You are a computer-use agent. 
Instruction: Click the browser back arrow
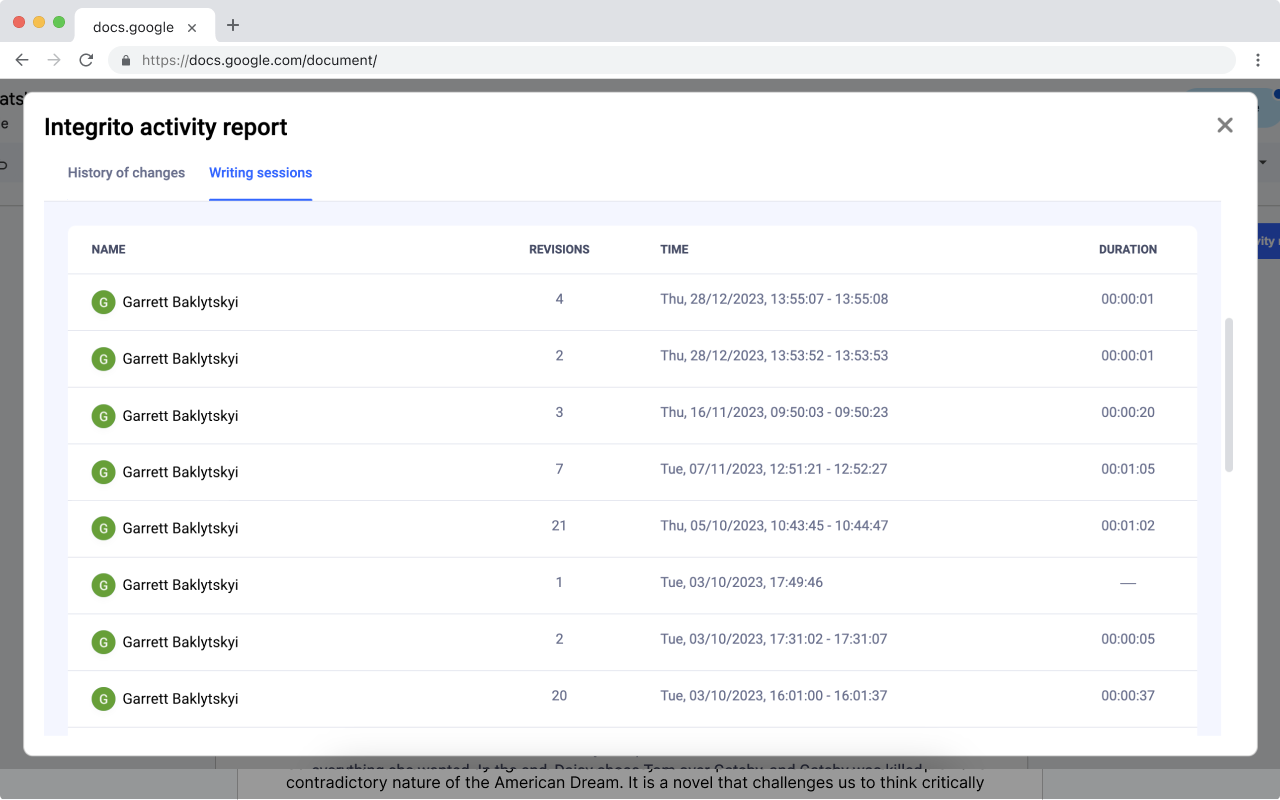click(x=22, y=60)
